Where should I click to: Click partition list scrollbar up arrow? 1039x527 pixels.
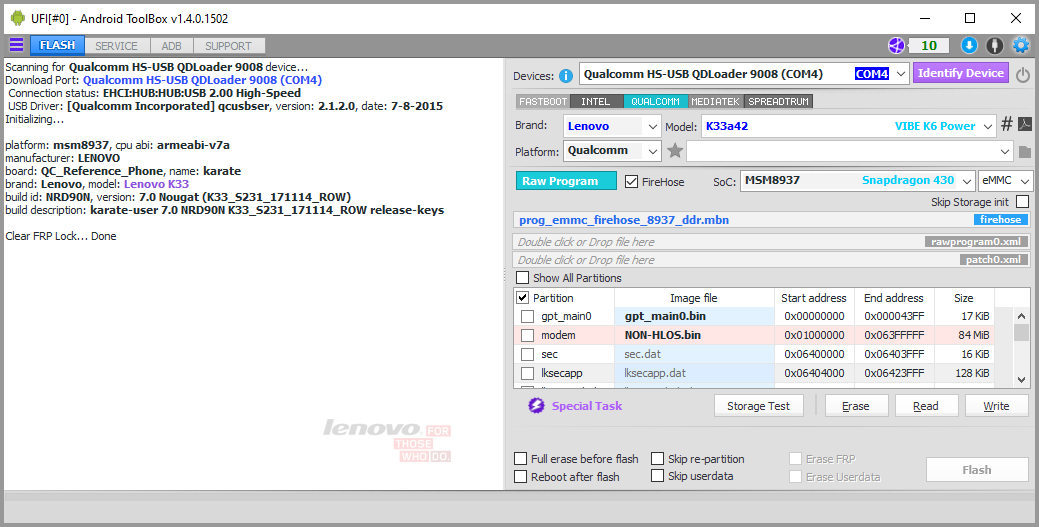click(x=1020, y=316)
